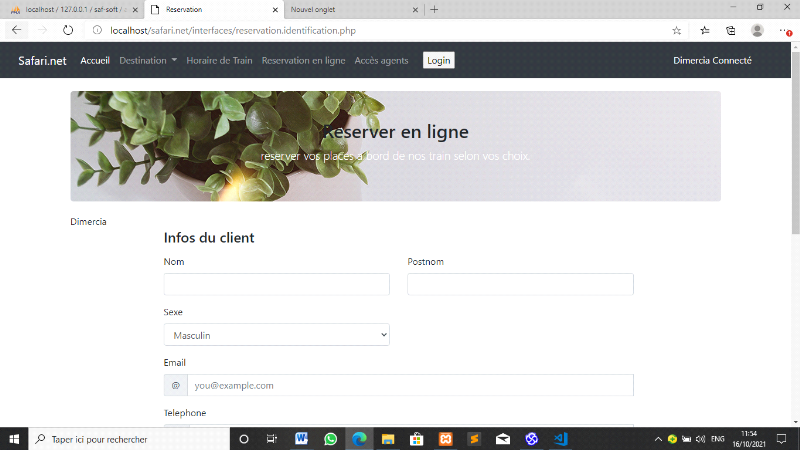
Task: Close the Nouvel onglet tab
Action: point(415,10)
